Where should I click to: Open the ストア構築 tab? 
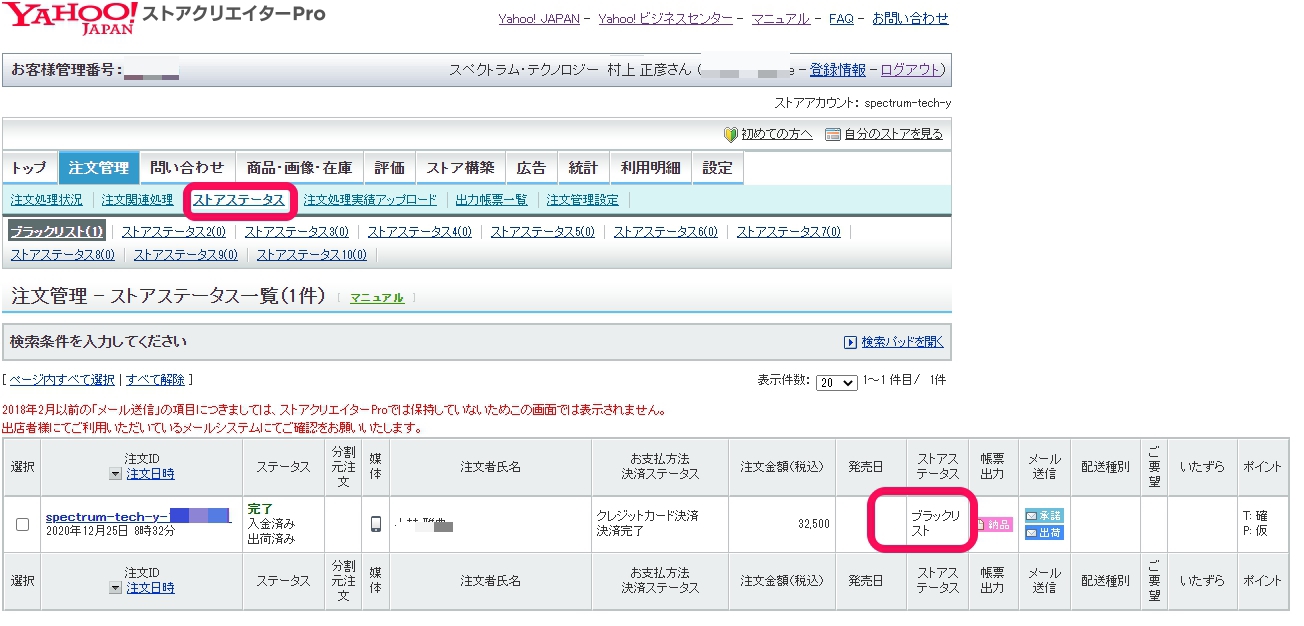(x=460, y=168)
